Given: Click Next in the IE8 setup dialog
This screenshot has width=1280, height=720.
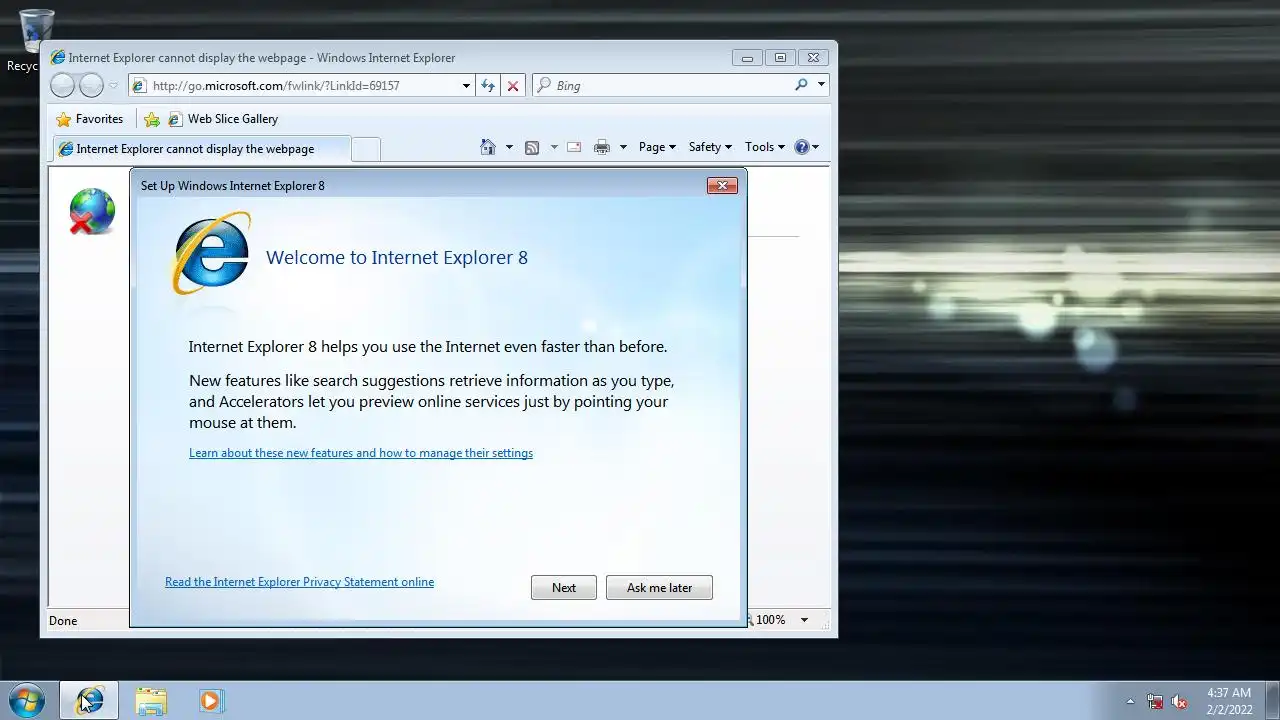Looking at the screenshot, I should pos(564,588).
